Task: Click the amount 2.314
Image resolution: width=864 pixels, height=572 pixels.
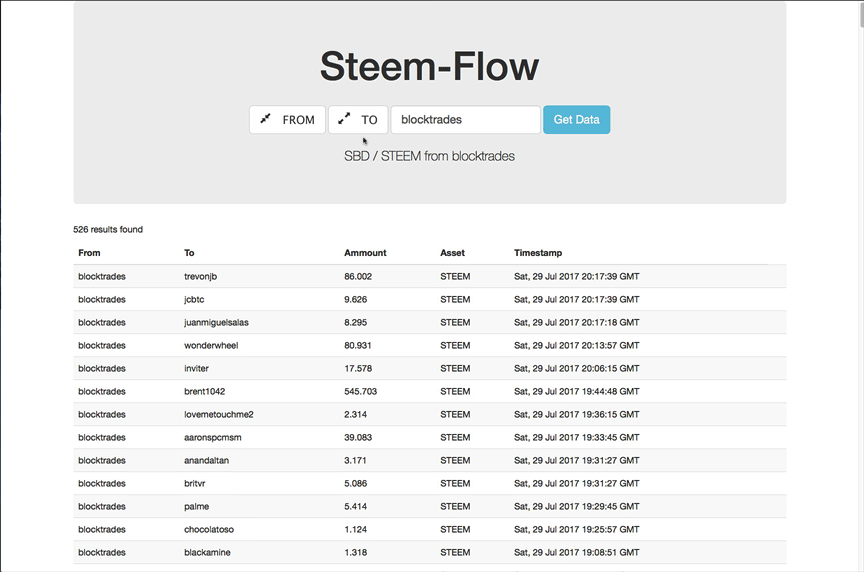Action: (355, 414)
